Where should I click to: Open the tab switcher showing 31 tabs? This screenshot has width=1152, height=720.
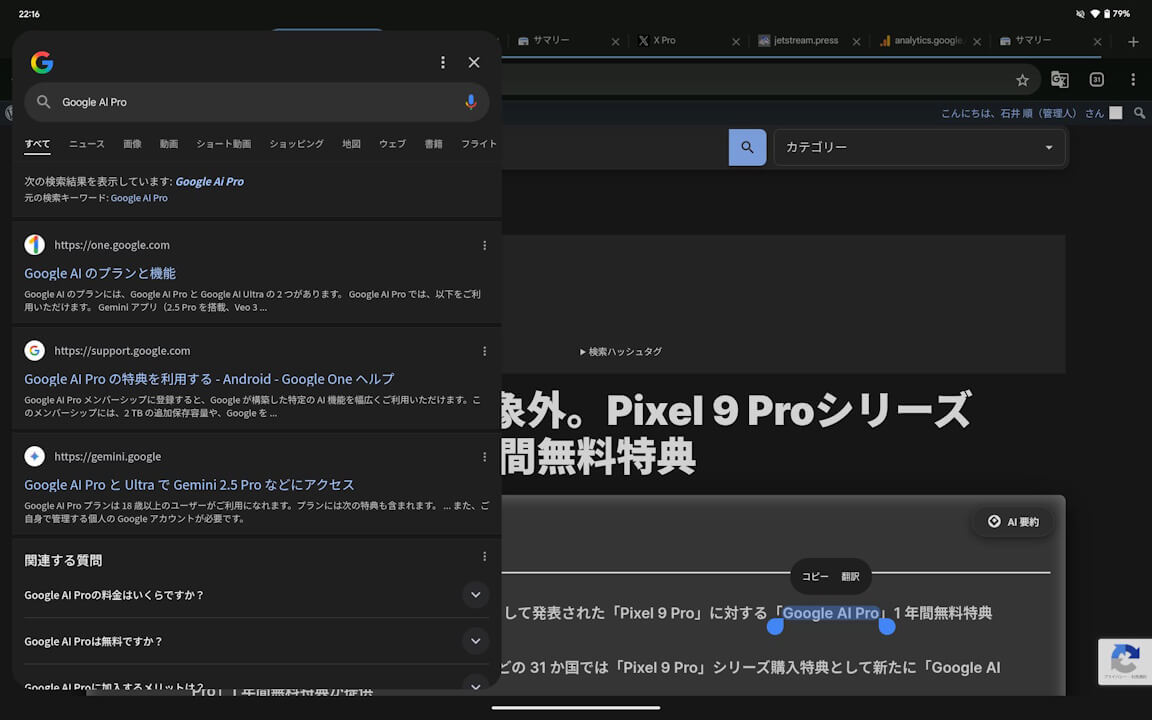(1096, 79)
